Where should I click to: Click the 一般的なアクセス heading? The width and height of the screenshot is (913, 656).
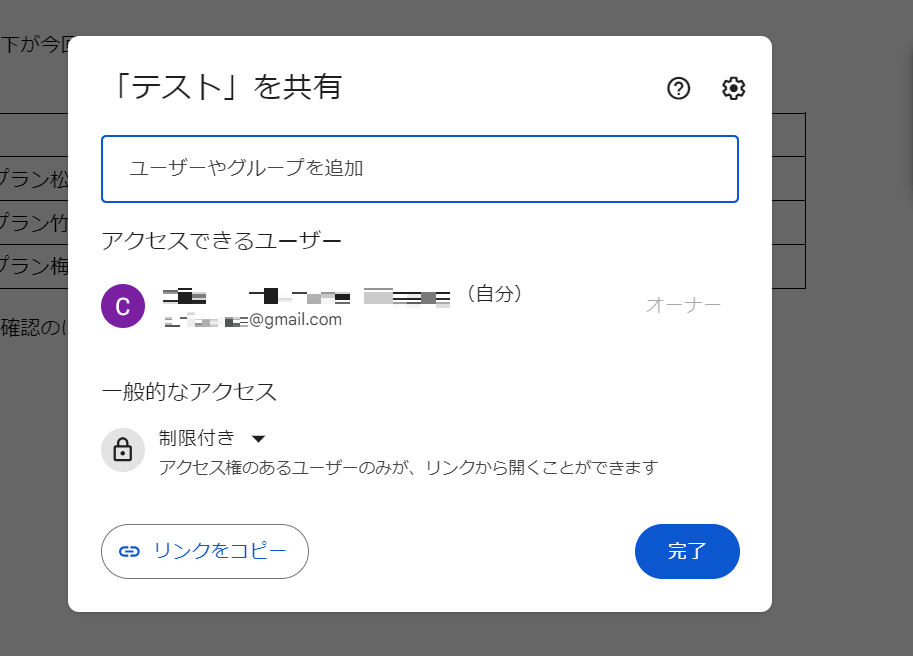(x=189, y=391)
